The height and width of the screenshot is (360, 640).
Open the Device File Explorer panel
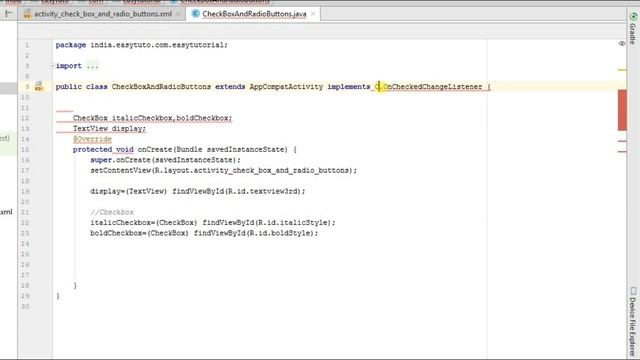click(632, 327)
